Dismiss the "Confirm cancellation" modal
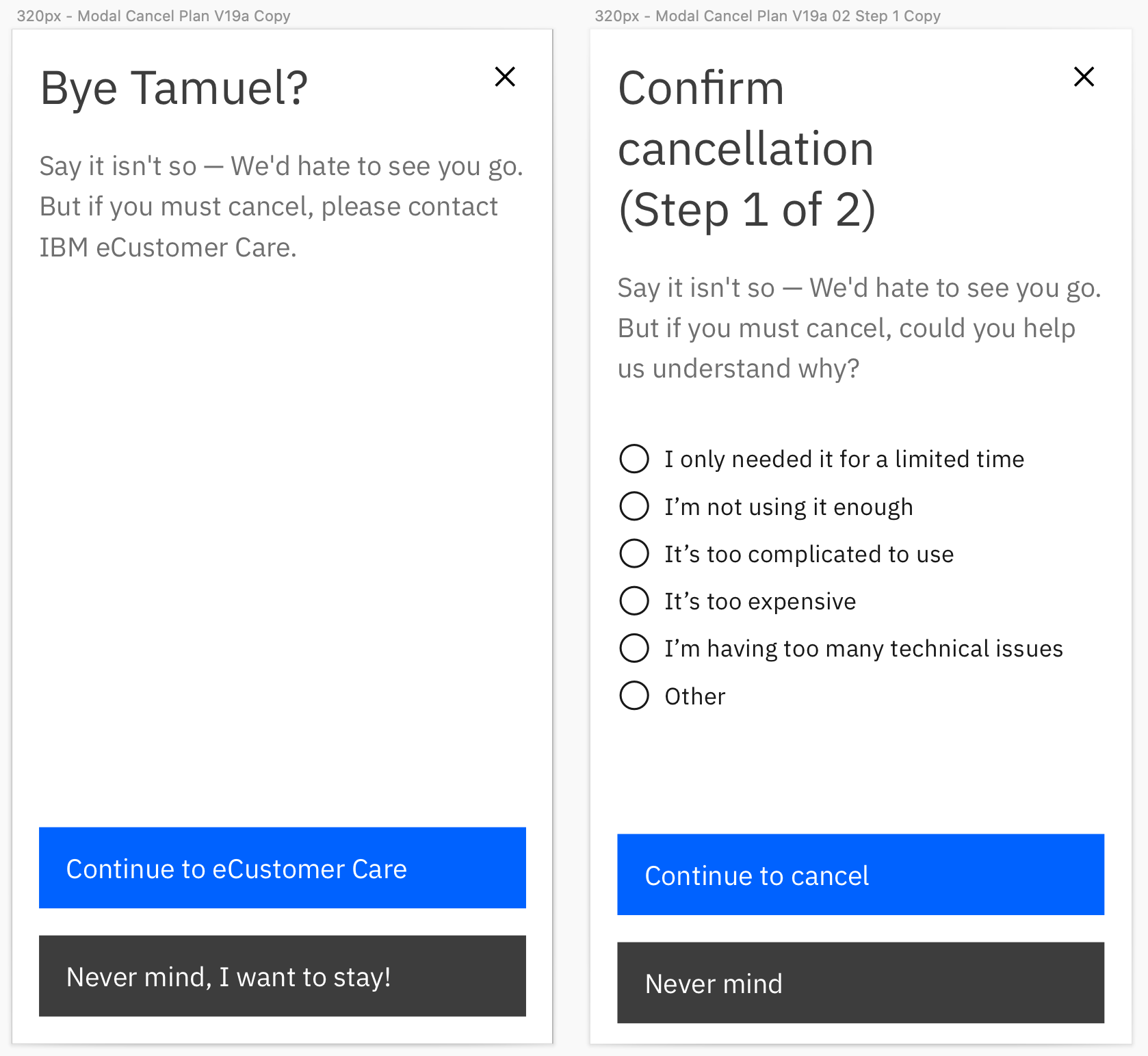Screen dimensions: 1148x1056 click(x=1084, y=77)
